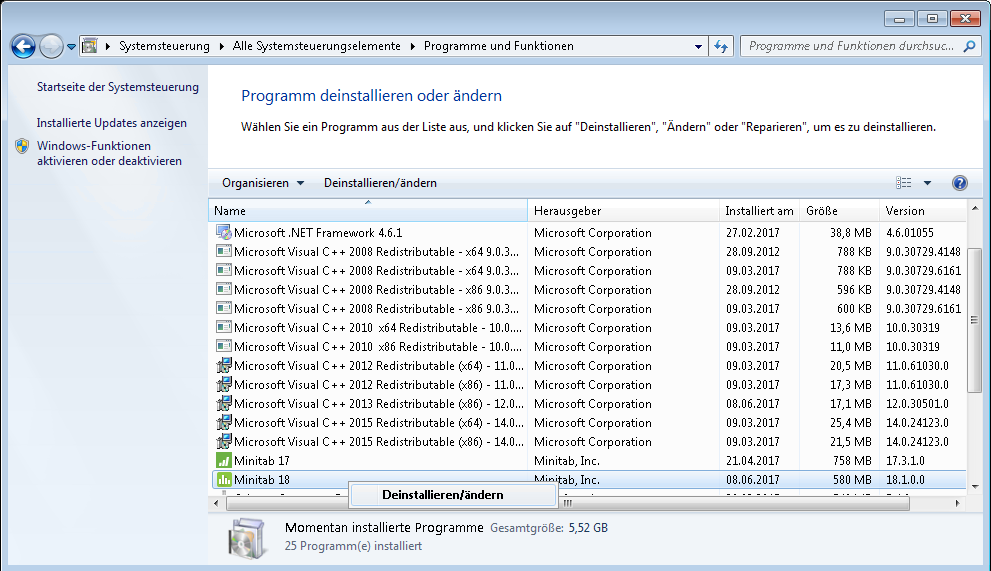Image resolution: width=991 pixels, height=571 pixels.
Task: Click the search magnifier icon
Action: click(x=970, y=46)
